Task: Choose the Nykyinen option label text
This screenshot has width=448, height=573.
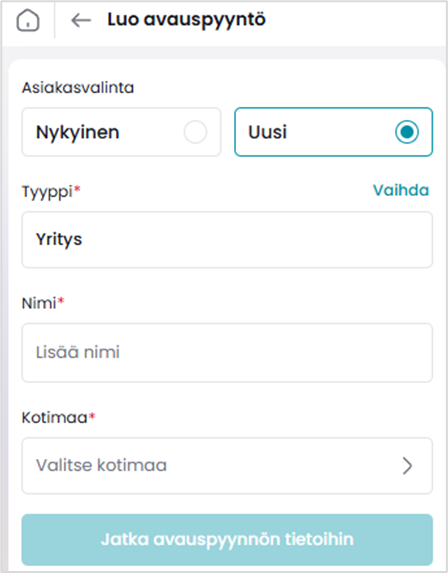Action: [77, 132]
